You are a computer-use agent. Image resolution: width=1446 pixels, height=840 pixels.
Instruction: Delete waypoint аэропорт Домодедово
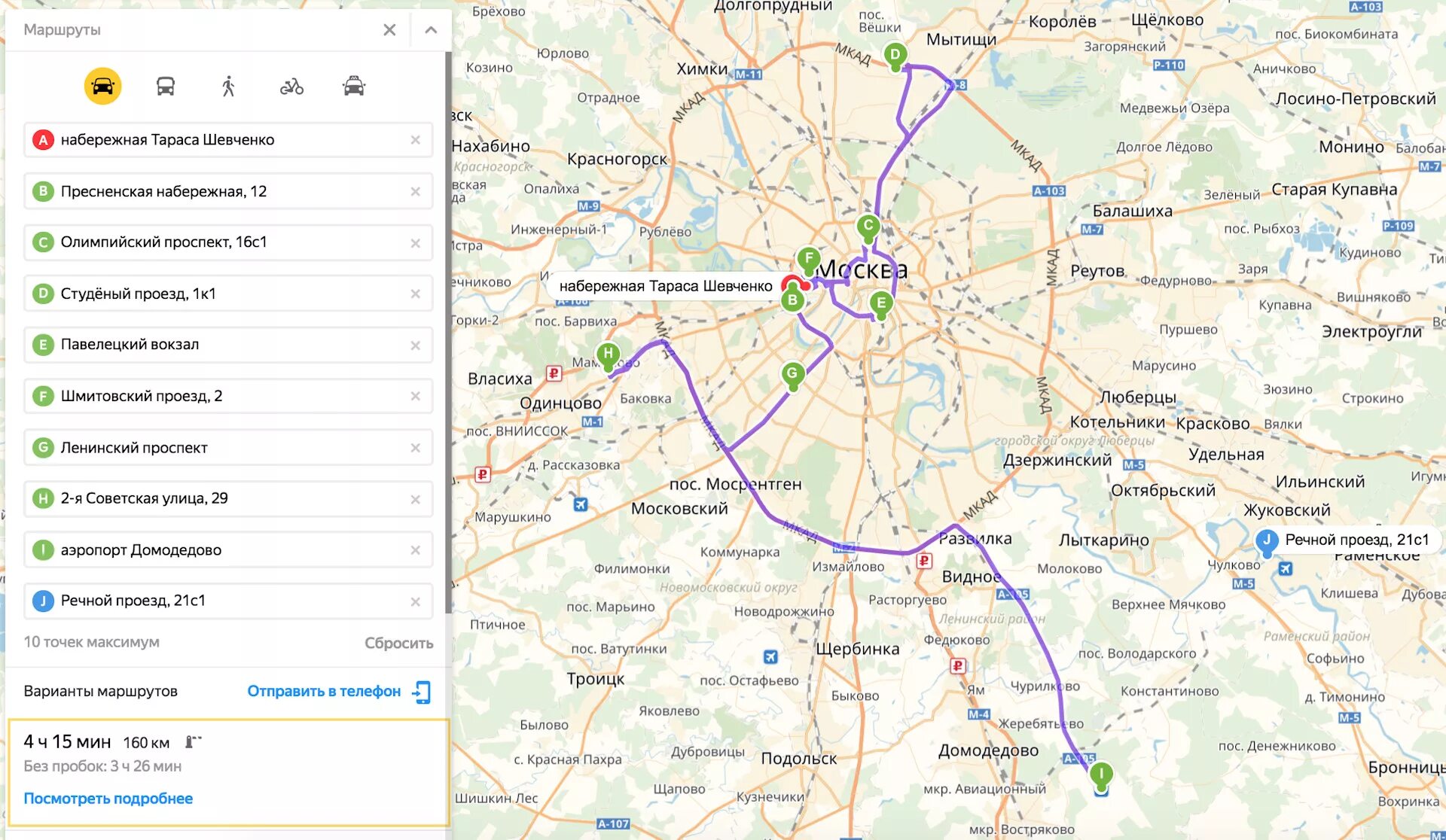415,550
